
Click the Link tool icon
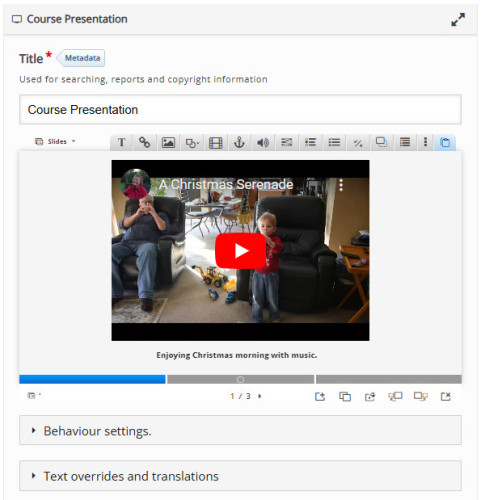point(144,143)
